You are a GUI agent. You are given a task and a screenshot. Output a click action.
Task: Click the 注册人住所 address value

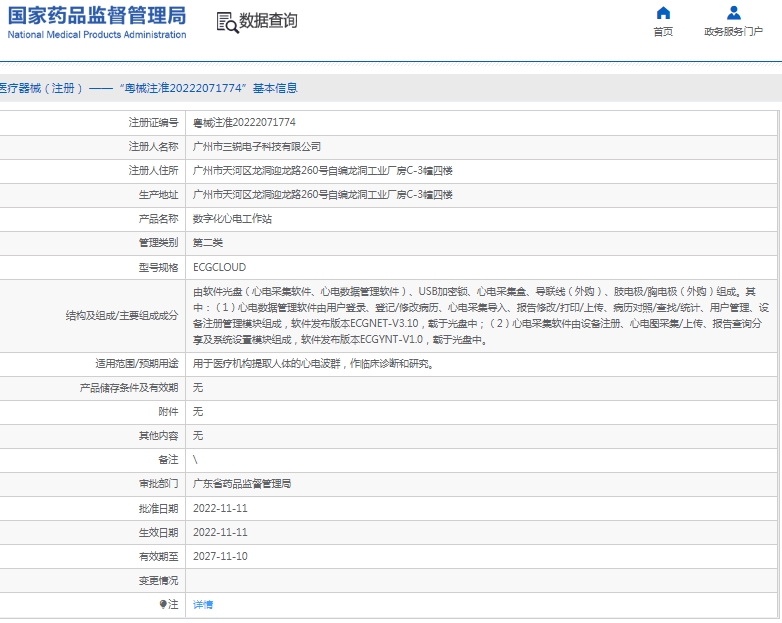pyautogui.click(x=323, y=171)
